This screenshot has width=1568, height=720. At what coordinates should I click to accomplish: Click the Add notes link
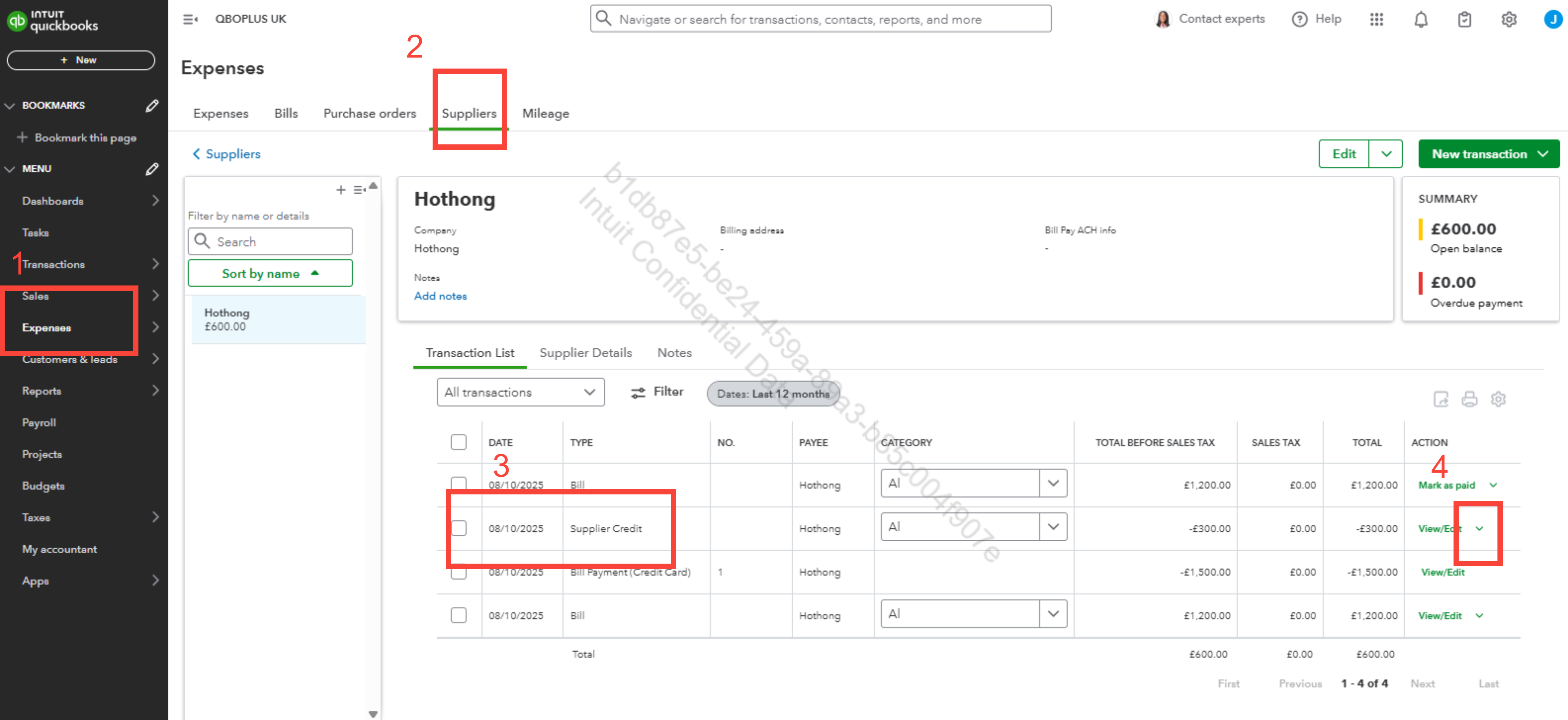pos(440,296)
